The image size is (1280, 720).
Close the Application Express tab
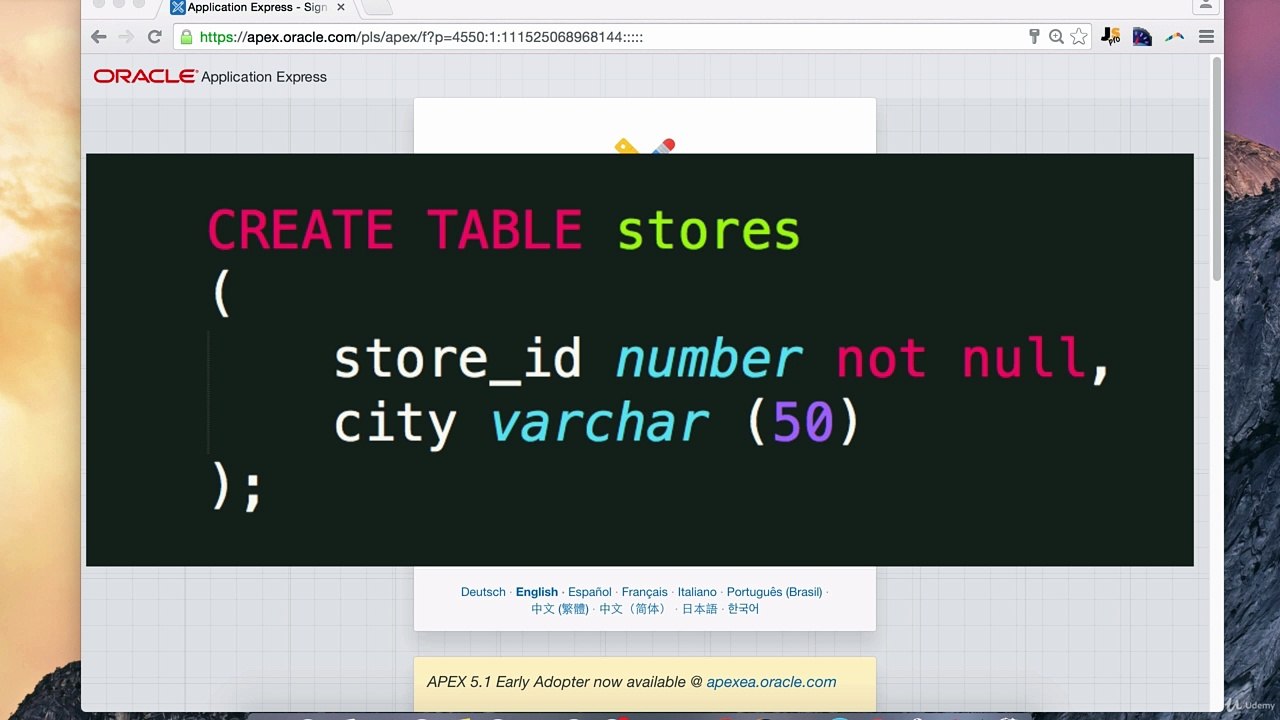pos(341,7)
